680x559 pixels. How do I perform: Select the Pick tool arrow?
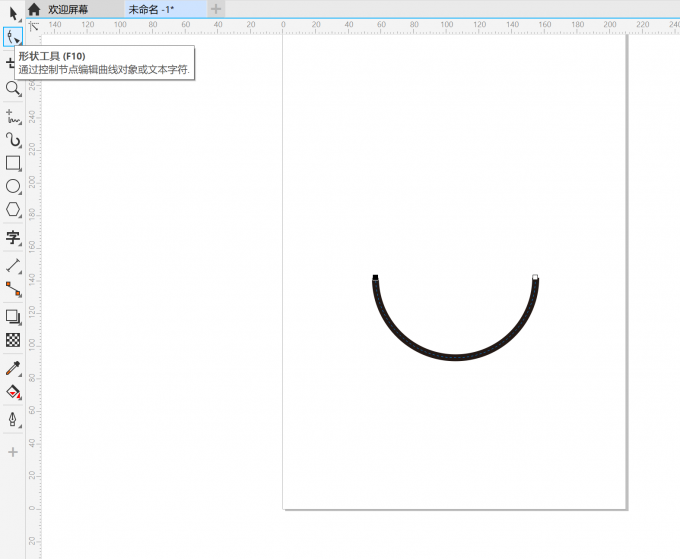tap(13, 14)
